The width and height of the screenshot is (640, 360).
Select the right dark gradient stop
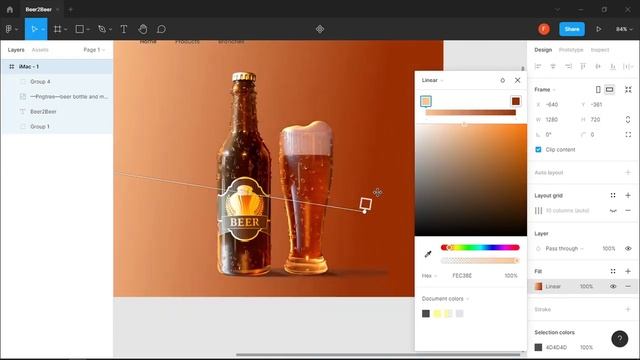click(516, 101)
